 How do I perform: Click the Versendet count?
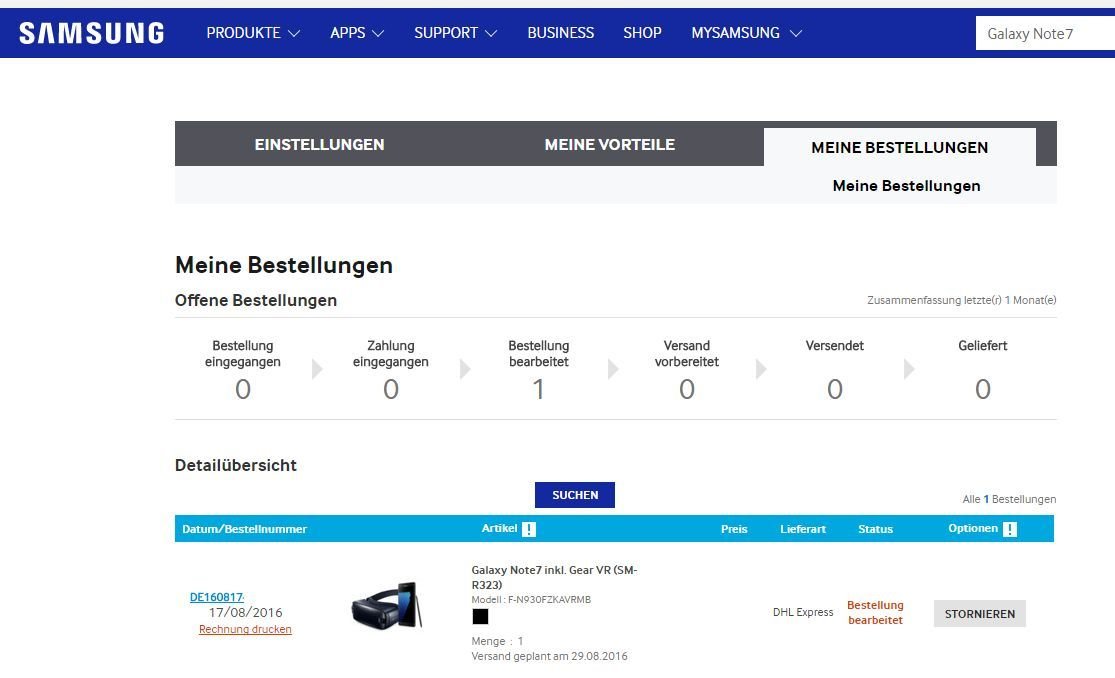pyautogui.click(x=835, y=389)
